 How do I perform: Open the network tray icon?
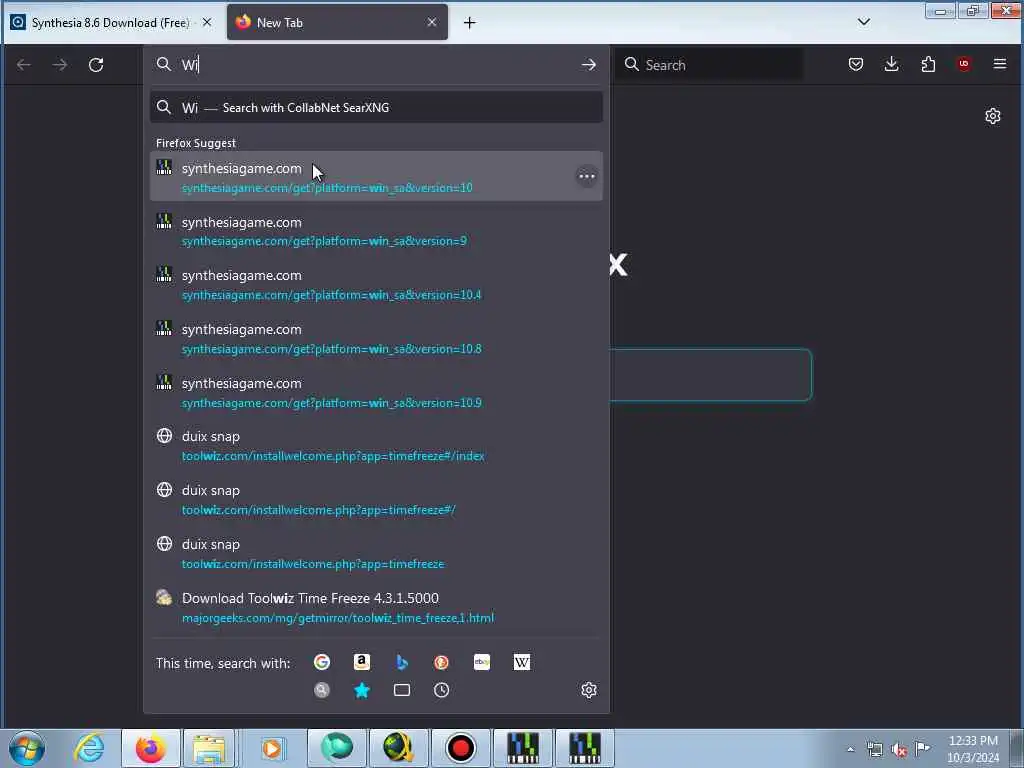pyautogui.click(x=874, y=749)
